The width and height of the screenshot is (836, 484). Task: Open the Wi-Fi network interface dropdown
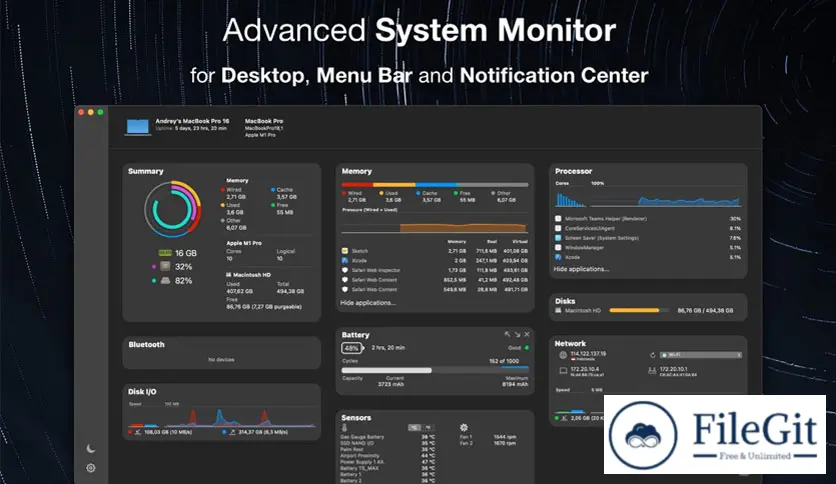point(701,355)
